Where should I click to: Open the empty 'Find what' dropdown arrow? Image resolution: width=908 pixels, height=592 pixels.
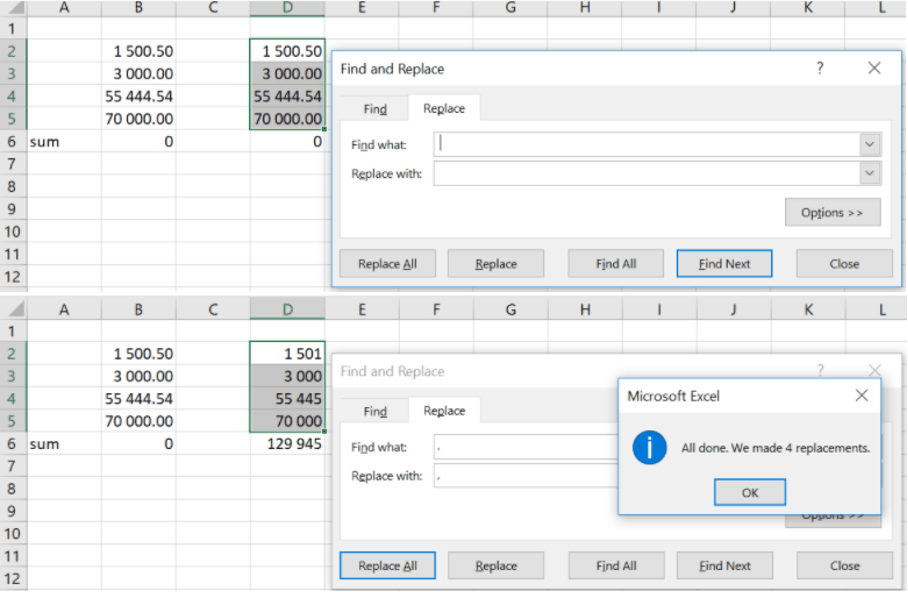point(869,145)
